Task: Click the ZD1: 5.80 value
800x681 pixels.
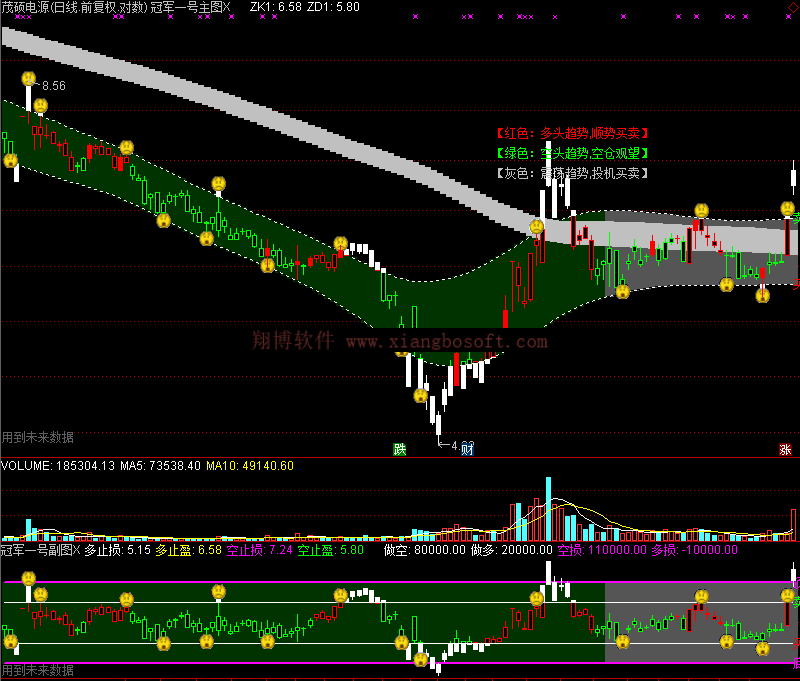Action: [334, 7]
